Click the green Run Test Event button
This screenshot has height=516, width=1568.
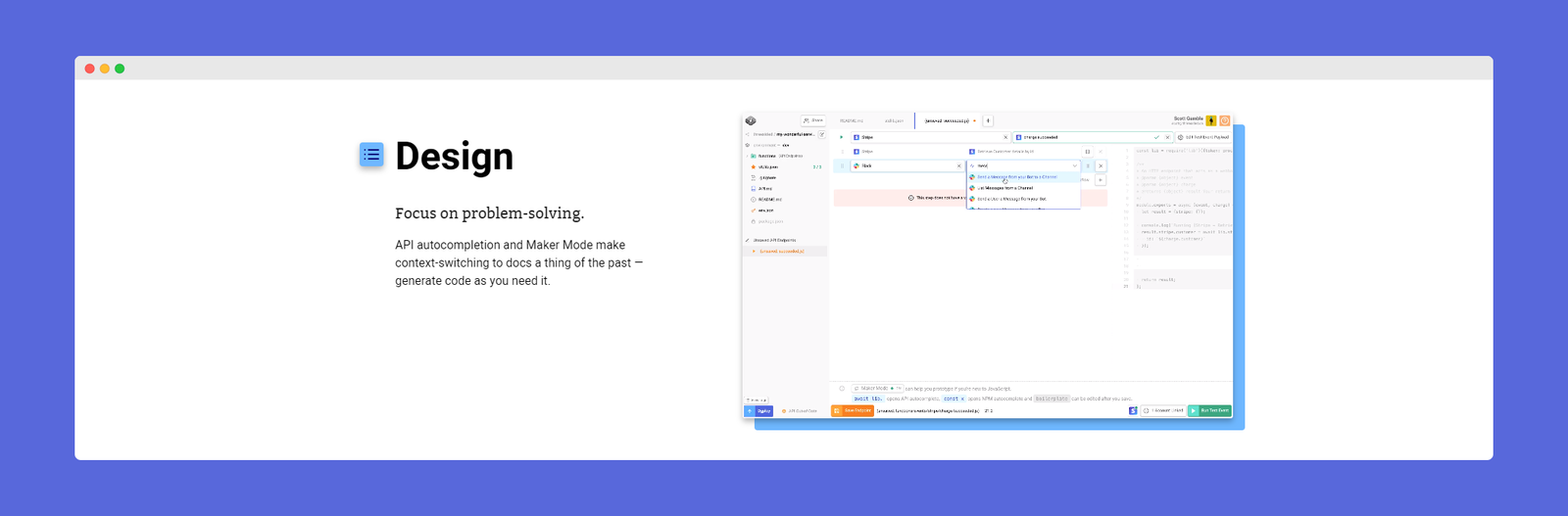(1209, 410)
